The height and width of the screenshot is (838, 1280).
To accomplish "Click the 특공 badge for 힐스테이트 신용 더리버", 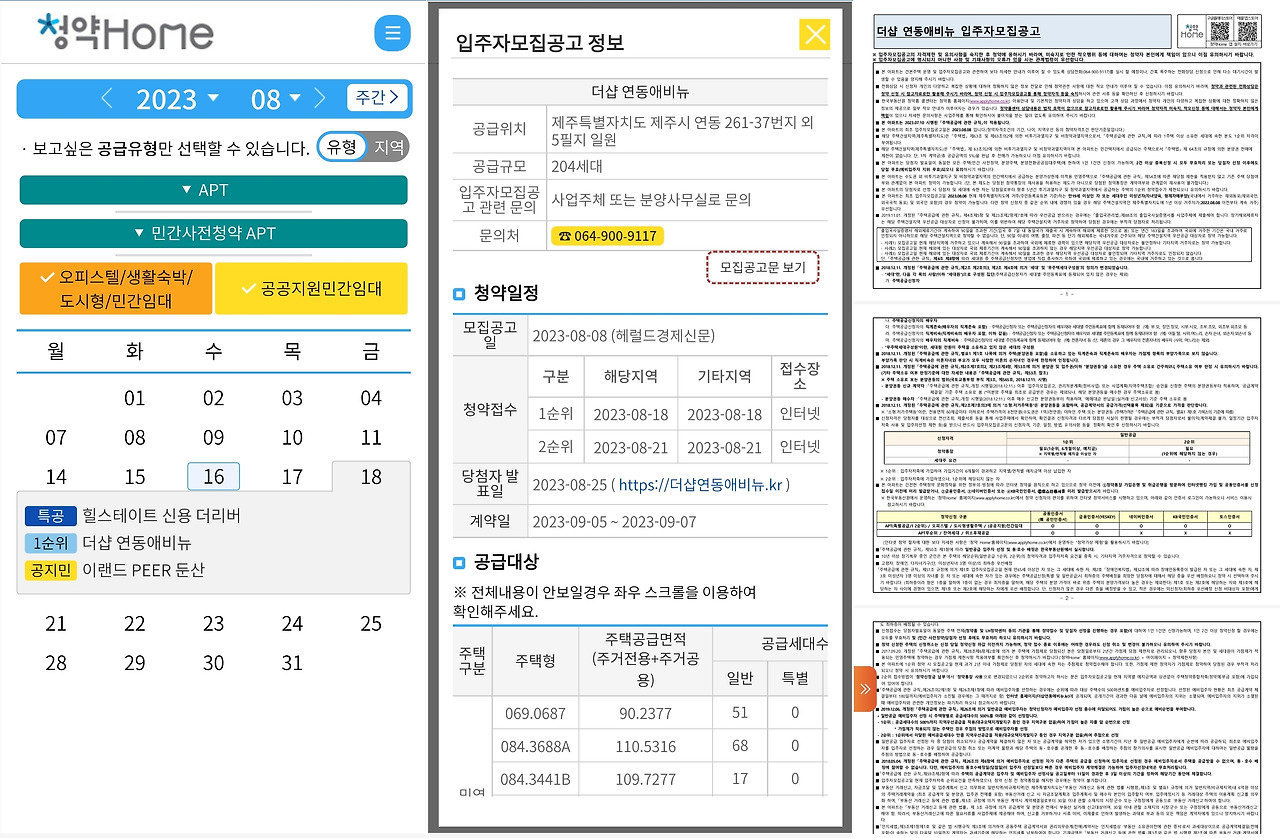I will [51, 516].
